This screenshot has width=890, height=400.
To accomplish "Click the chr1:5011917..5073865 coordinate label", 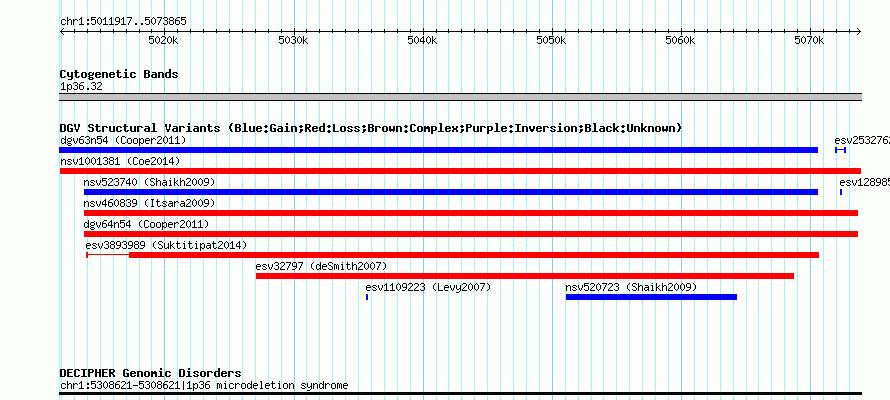I will (x=123, y=22).
